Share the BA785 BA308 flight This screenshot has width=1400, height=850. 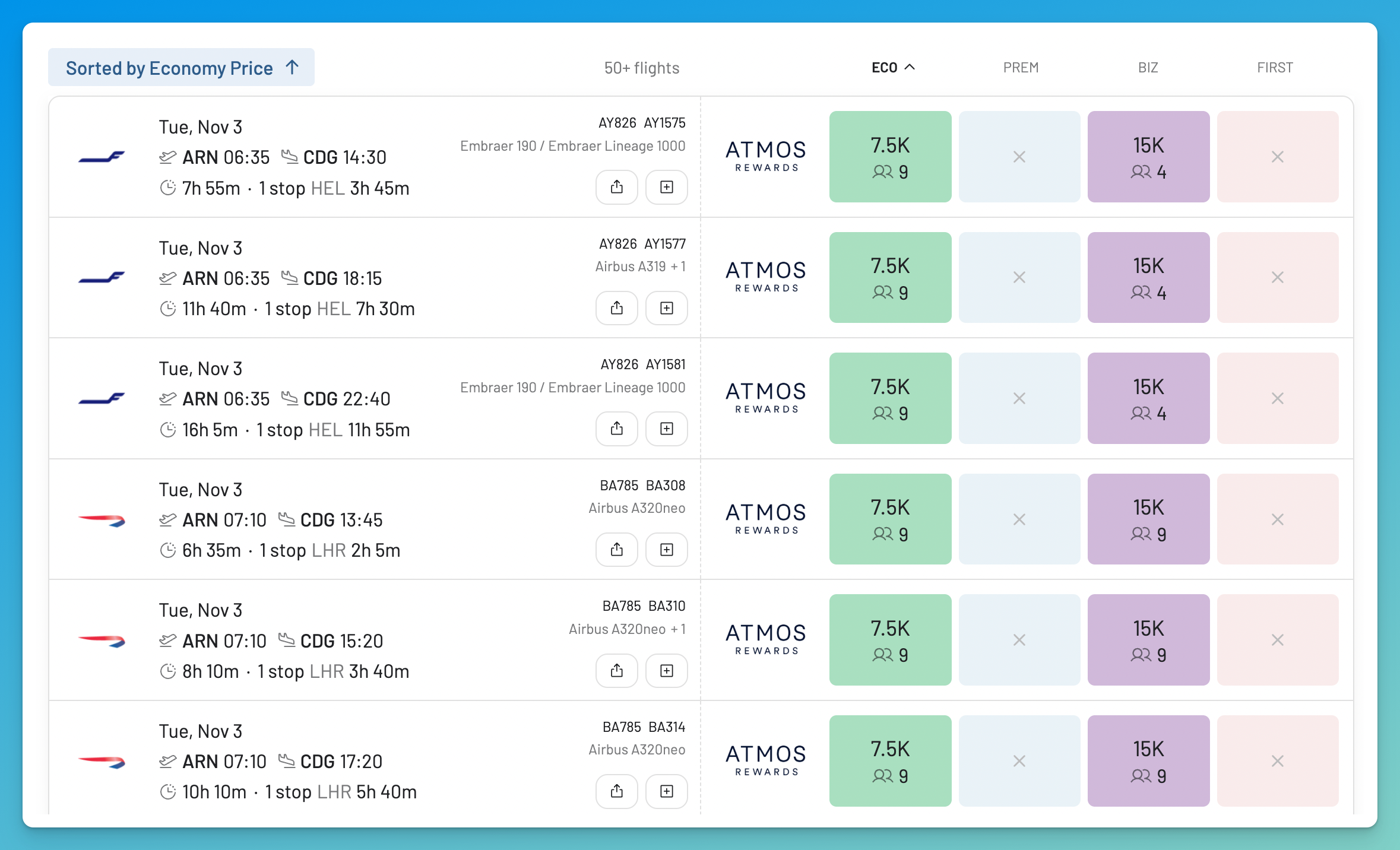click(x=616, y=550)
